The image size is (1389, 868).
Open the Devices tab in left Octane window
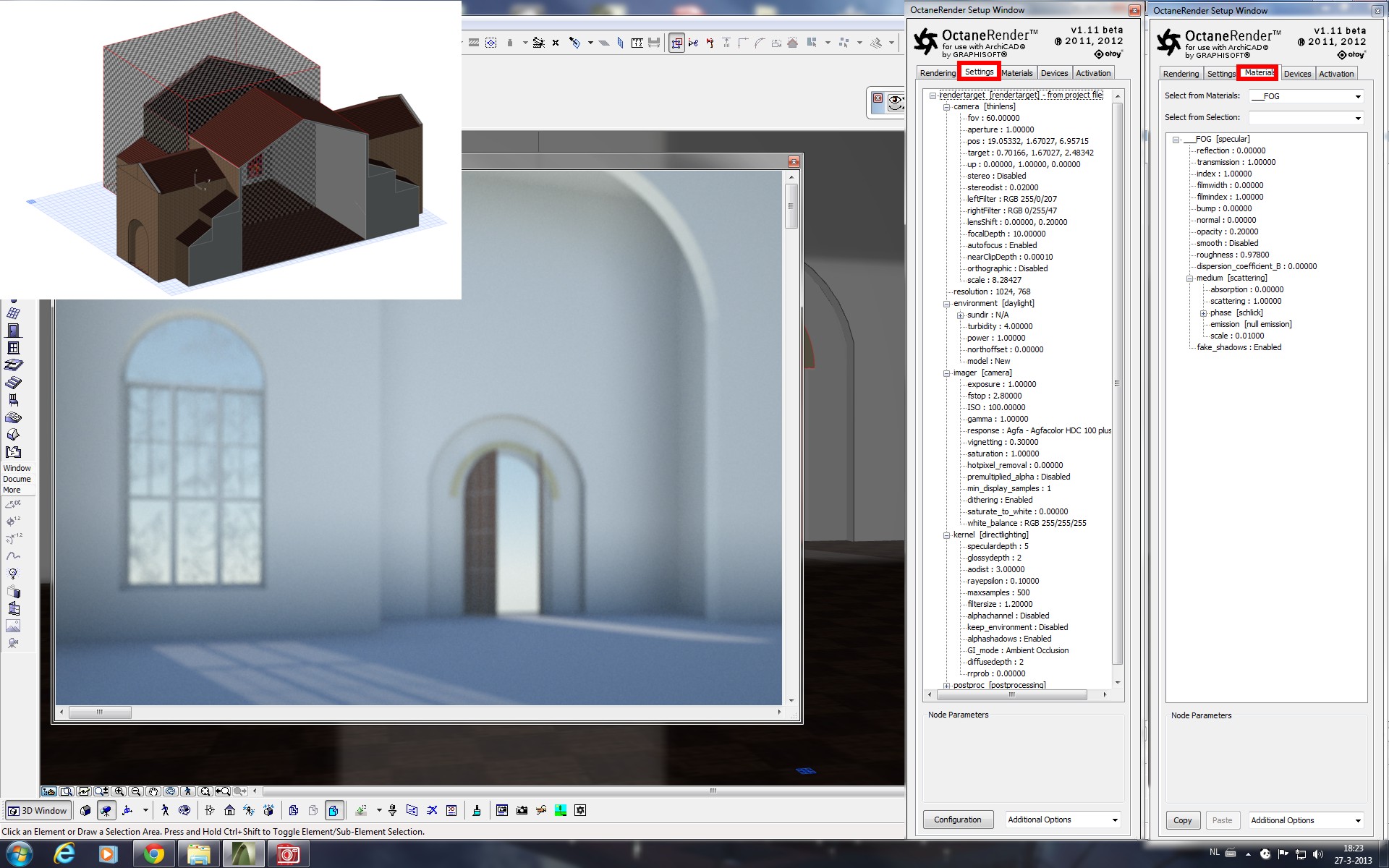[x=1054, y=73]
